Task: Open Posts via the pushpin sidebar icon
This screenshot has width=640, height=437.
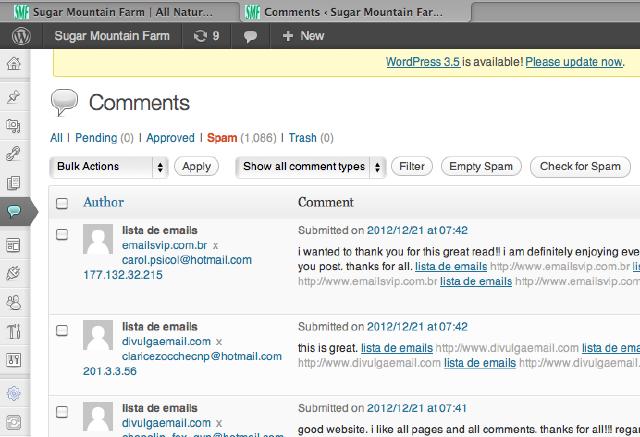Action: tap(14, 97)
